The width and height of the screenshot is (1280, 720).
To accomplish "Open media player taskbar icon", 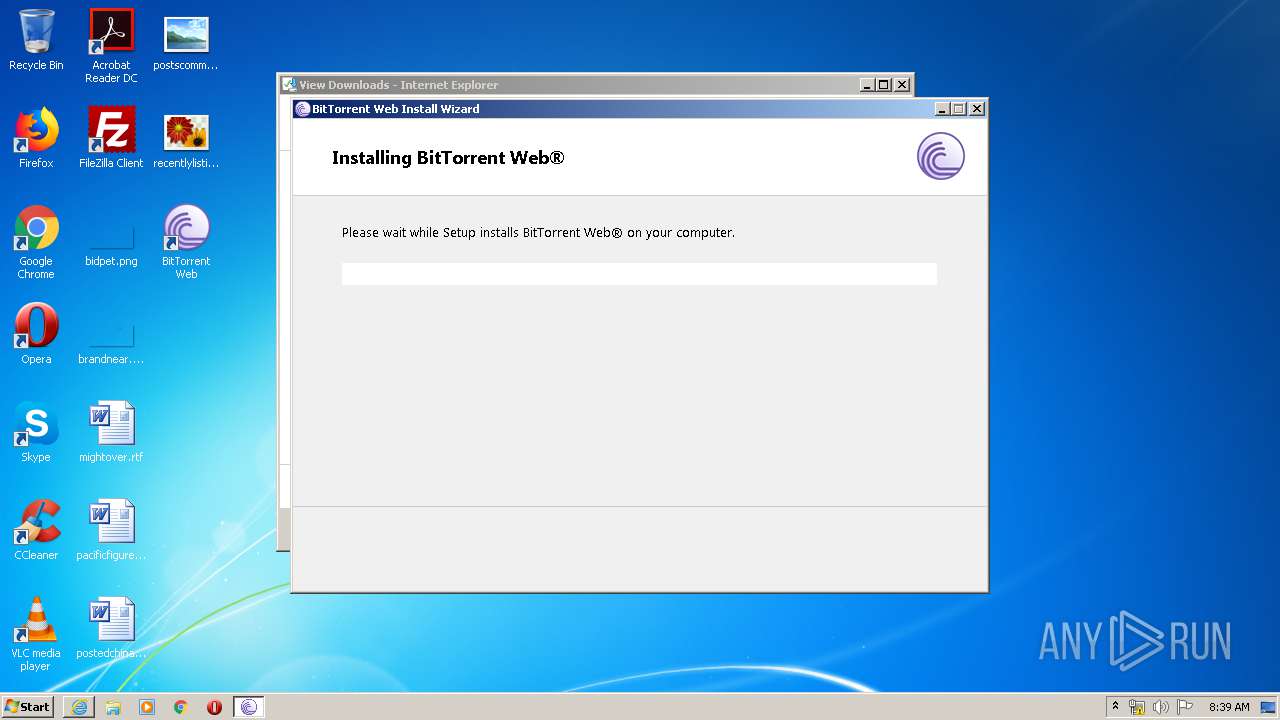I will pyautogui.click(x=147, y=707).
